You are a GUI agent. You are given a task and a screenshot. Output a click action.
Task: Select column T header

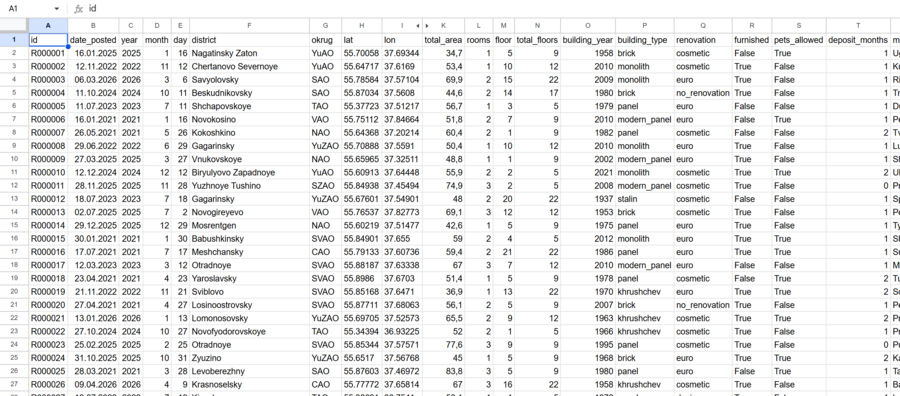tap(858, 25)
